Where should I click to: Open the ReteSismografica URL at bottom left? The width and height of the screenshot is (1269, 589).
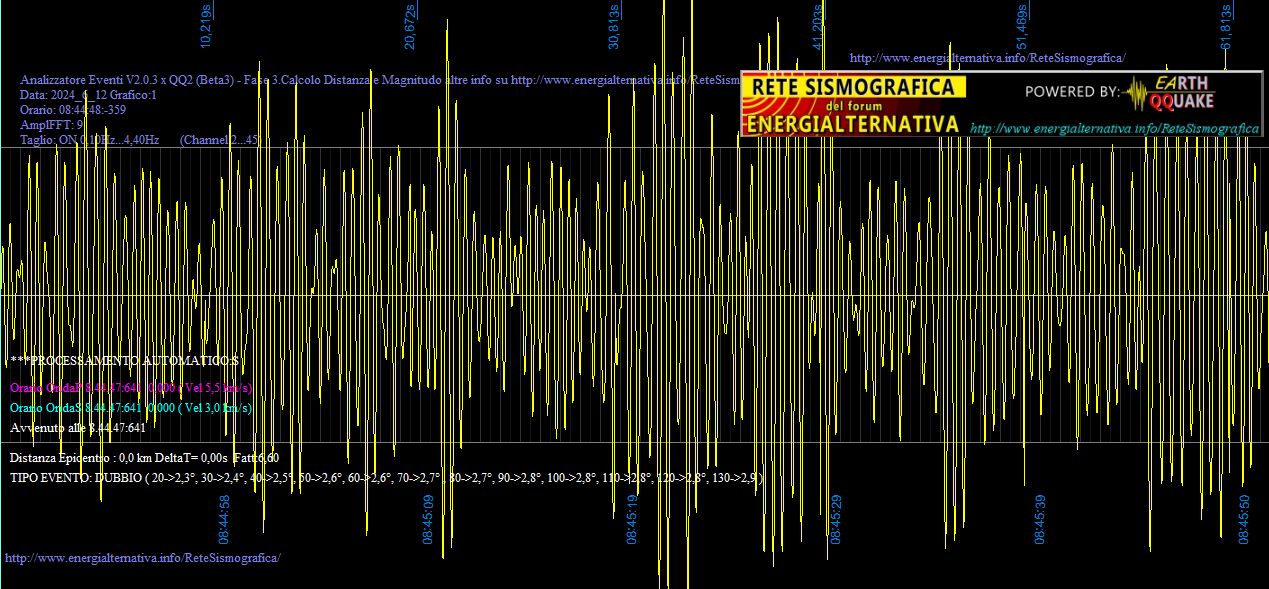pos(143,557)
